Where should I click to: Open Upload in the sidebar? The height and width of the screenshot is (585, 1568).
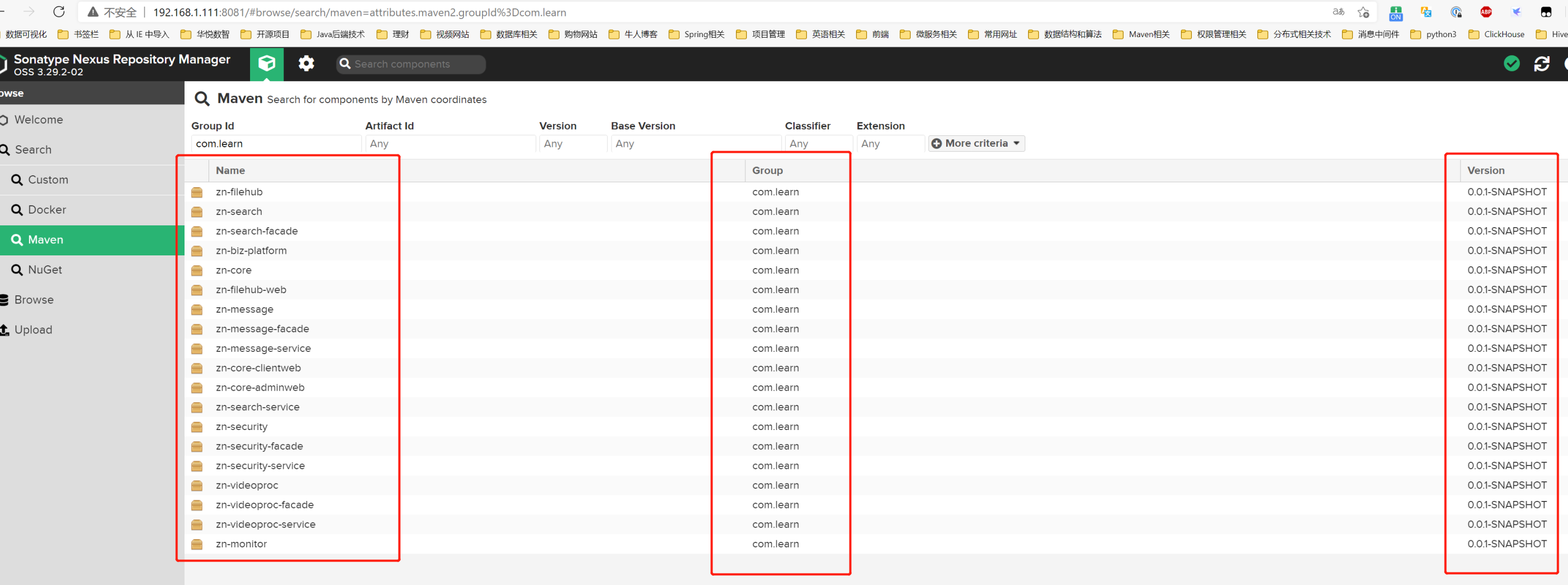click(92, 330)
